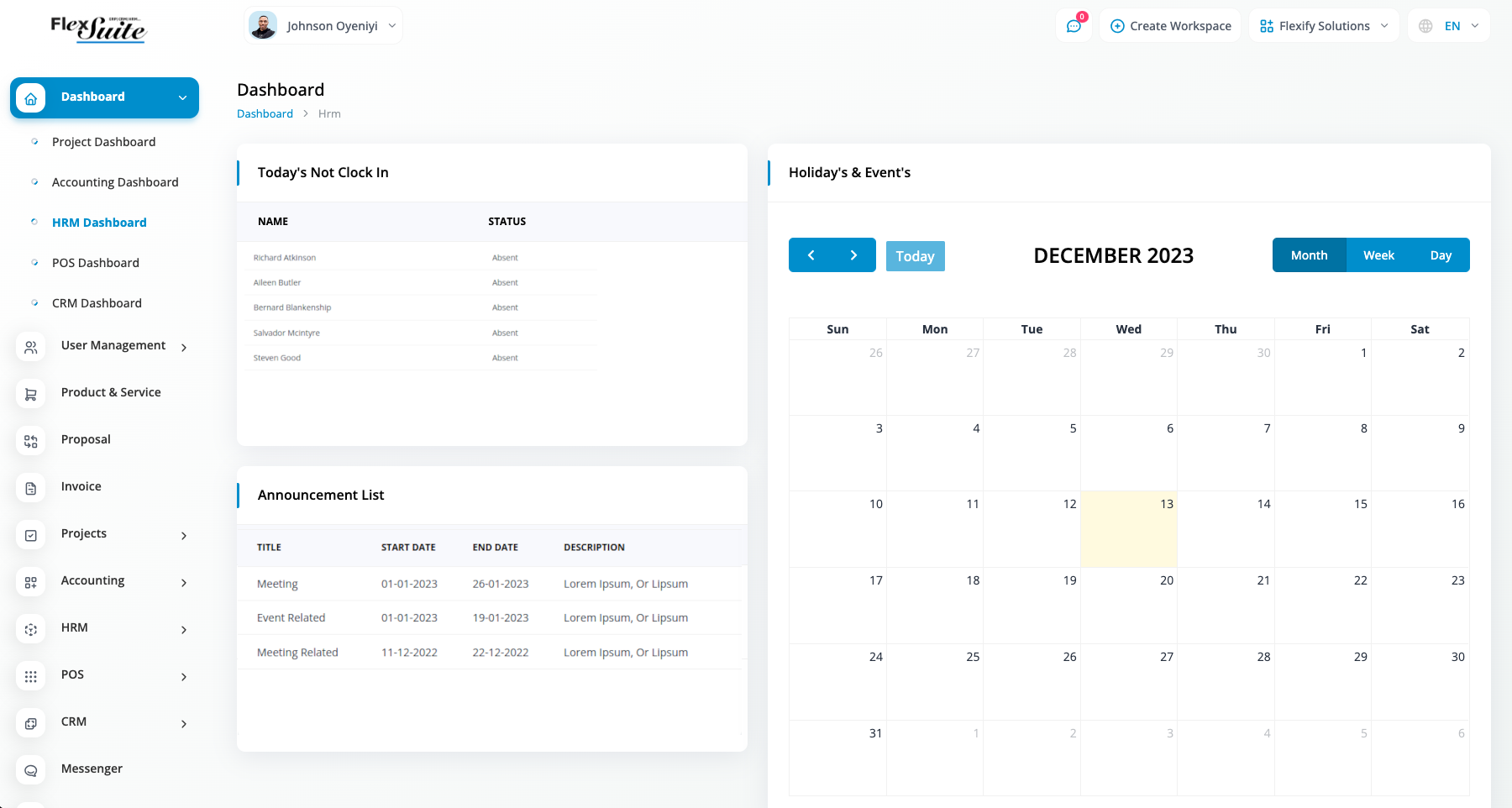Click Richard Atkinson in not clock in list
This screenshot has height=808, width=1512.
pos(285,258)
